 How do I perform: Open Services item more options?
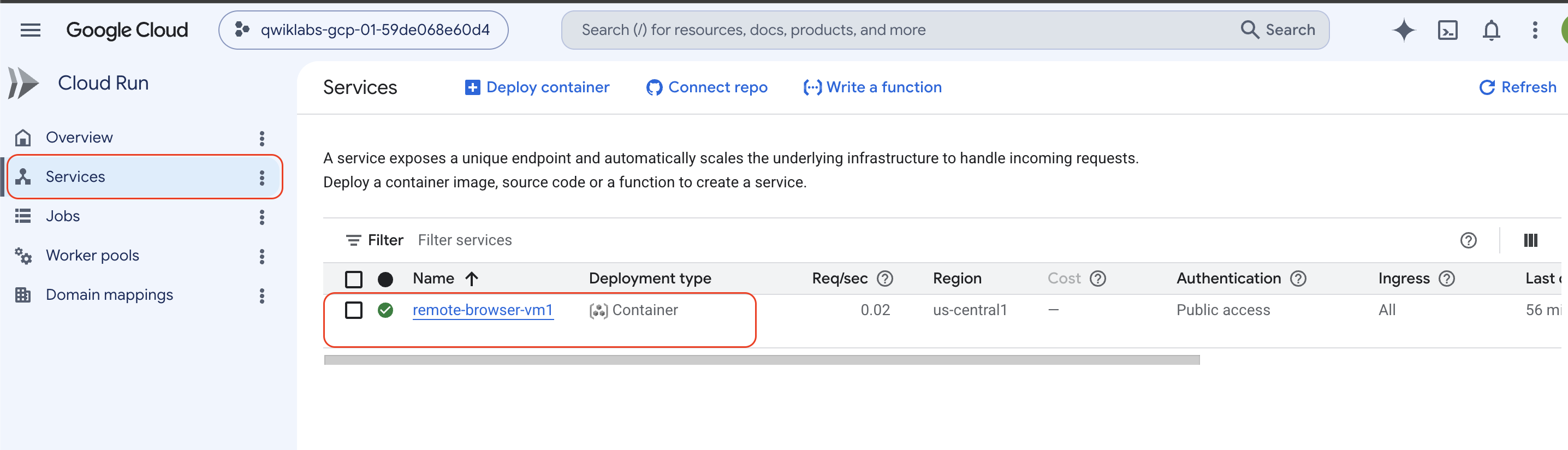tap(262, 178)
